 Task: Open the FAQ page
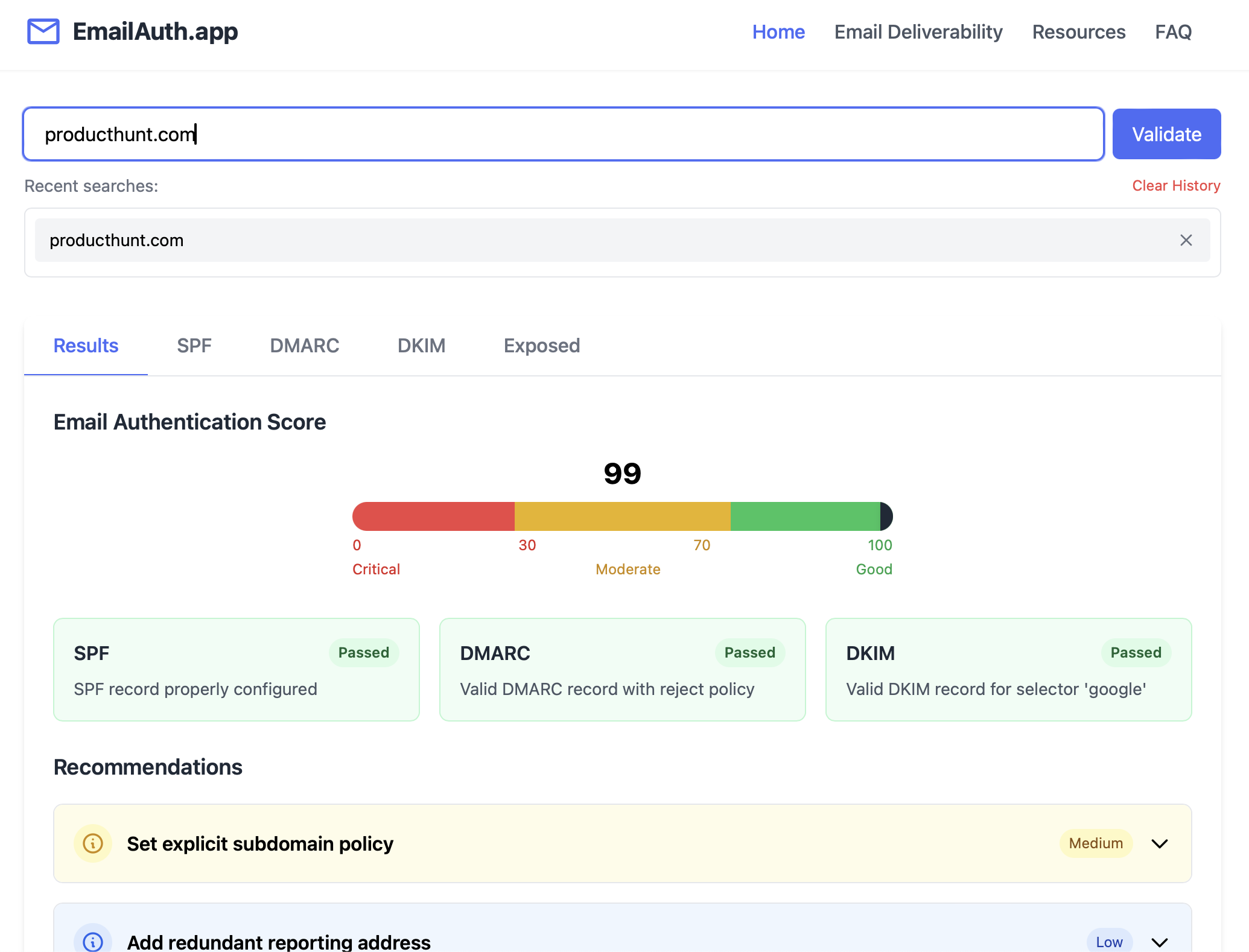(x=1173, y=31)
